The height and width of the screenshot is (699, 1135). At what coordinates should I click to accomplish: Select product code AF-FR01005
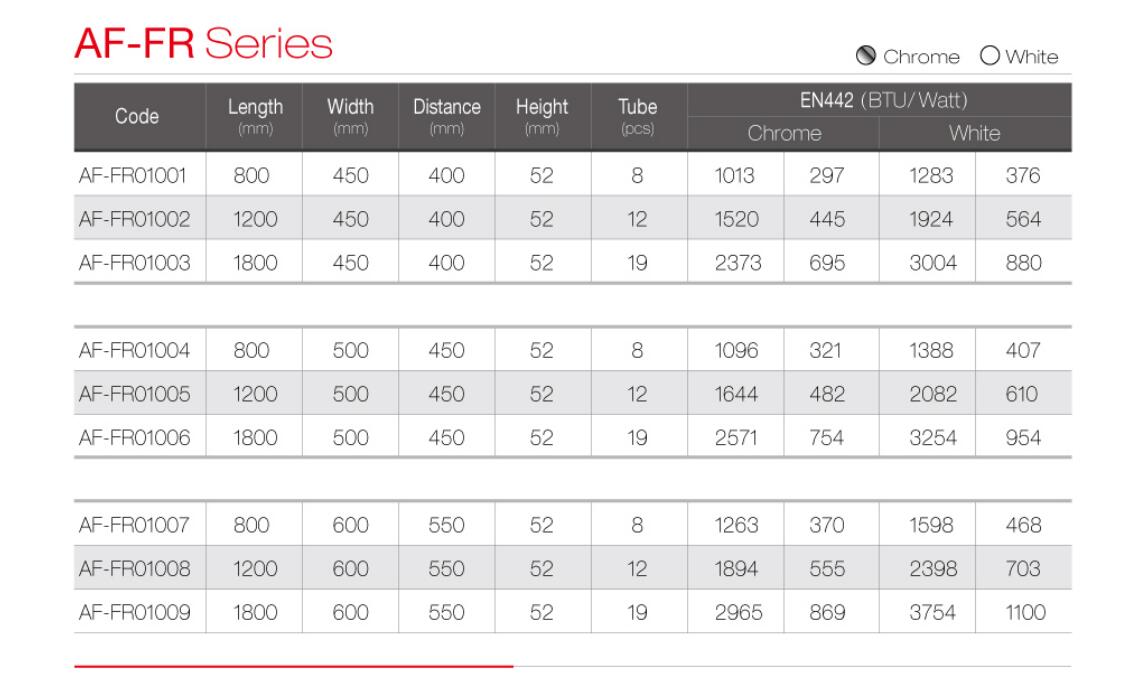click(x=134, y=394)
